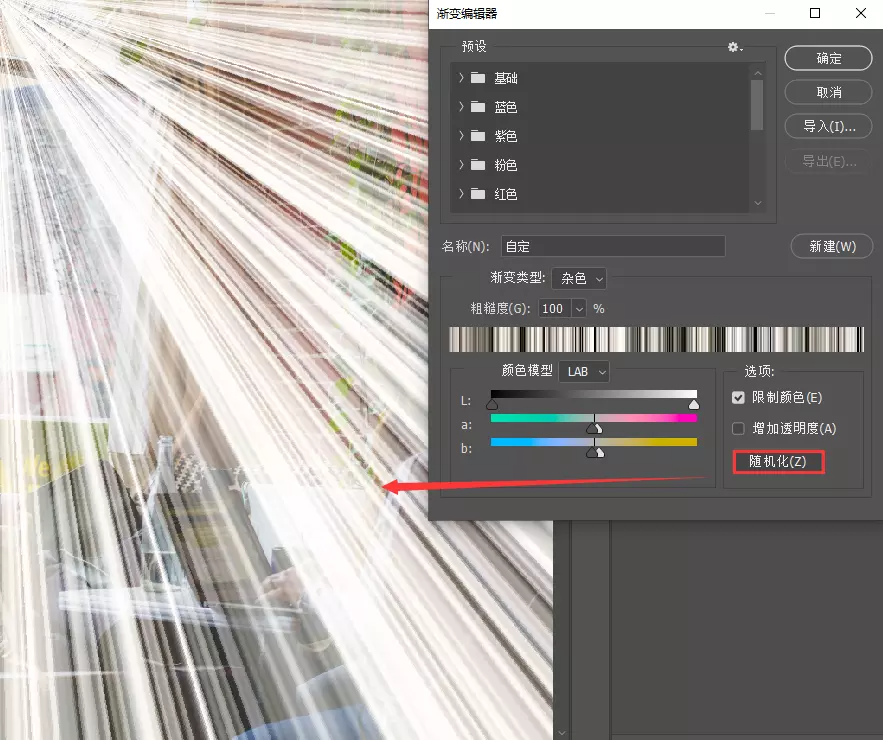Select the 红色 folder icon
This screenshot has height=740, width=883.
[x=478, y=194]
